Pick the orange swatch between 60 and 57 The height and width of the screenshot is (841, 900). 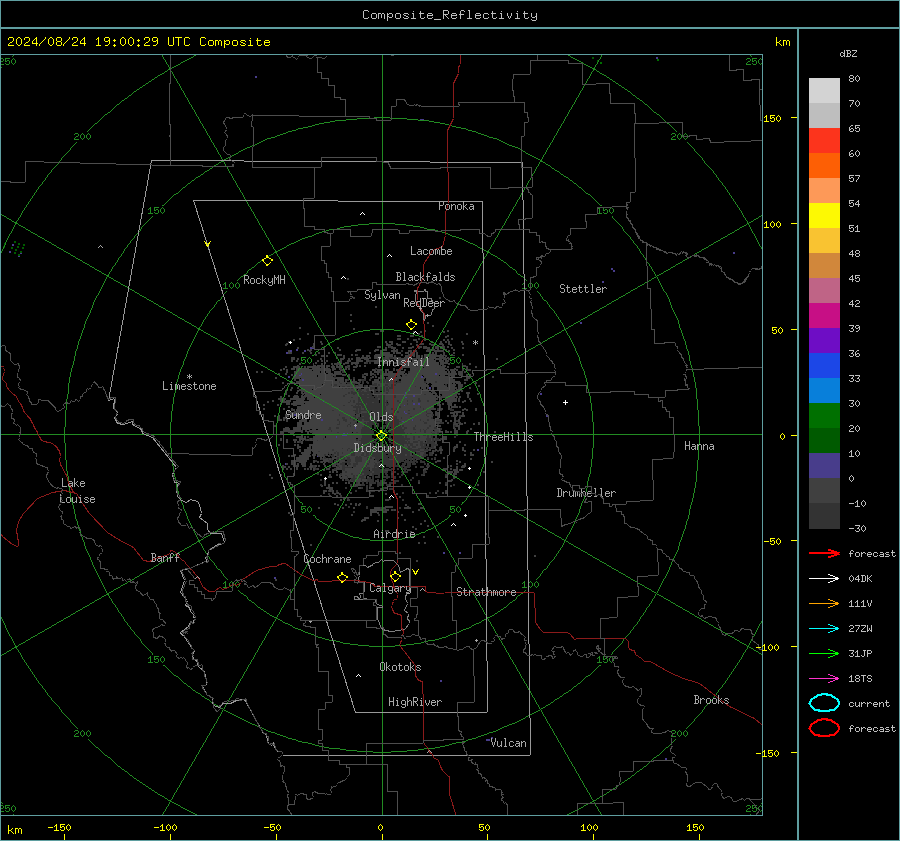[x=824, y=166]
